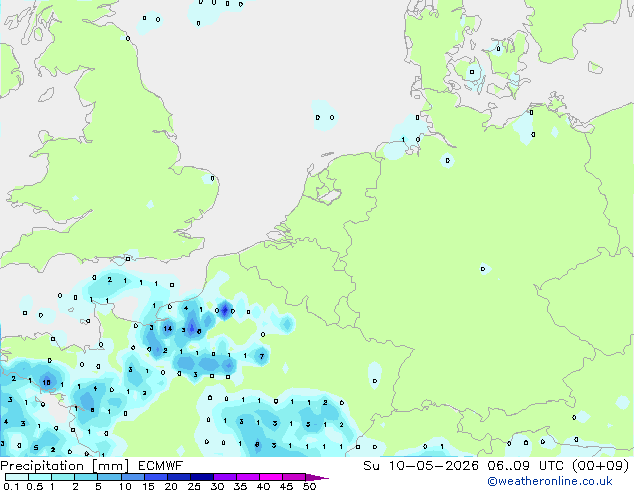Pick the legend swatch between 20 and 25
The height and width of the screenshot is (490, 634).
click(x=179, y=477)
